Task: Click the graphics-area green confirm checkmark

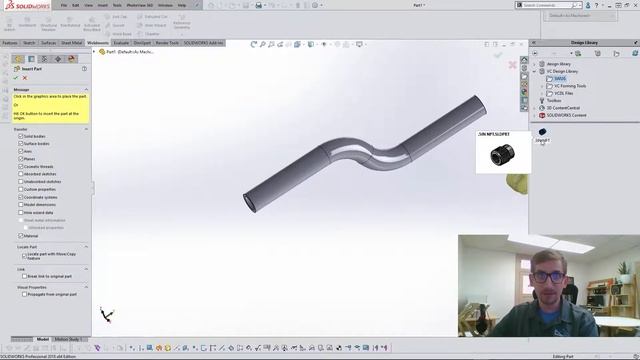Action: point(498,55)
